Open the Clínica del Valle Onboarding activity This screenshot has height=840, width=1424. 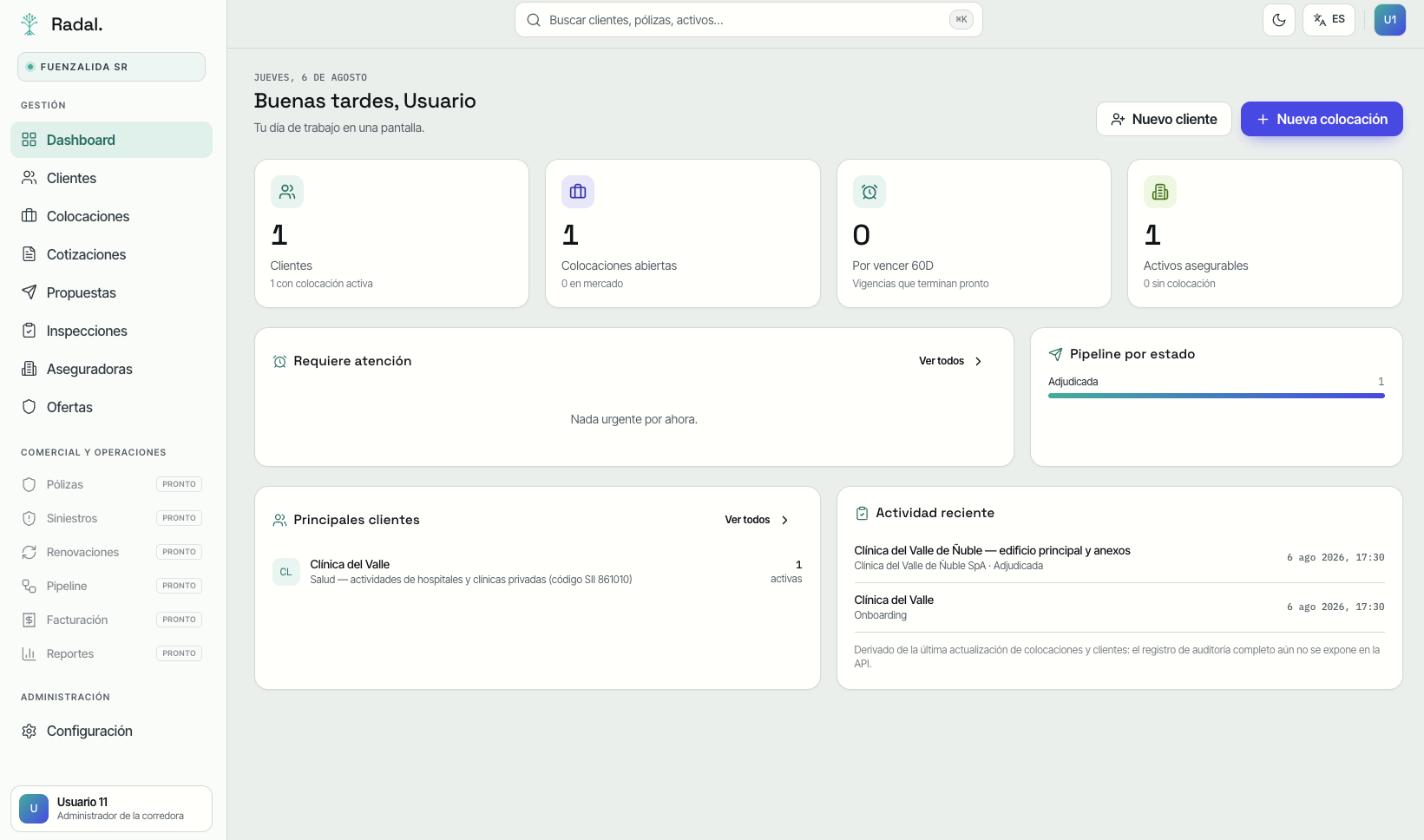pos(1119,607)
